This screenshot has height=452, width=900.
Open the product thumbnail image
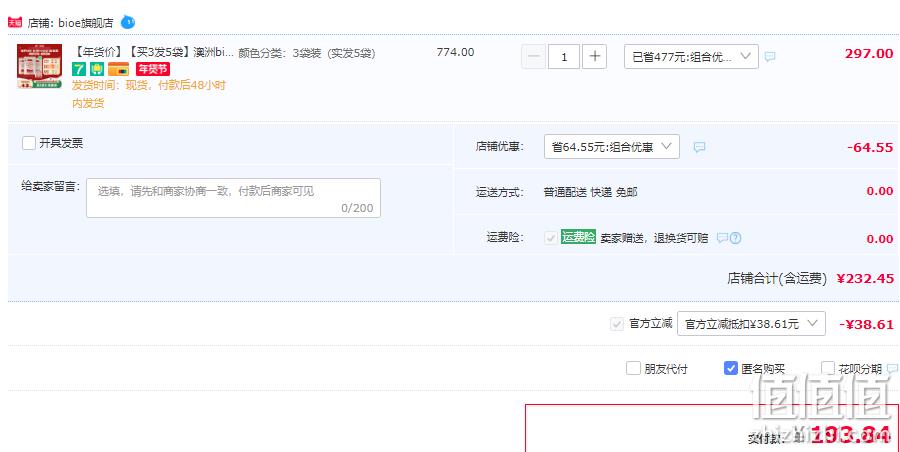[x=40, y=66]
